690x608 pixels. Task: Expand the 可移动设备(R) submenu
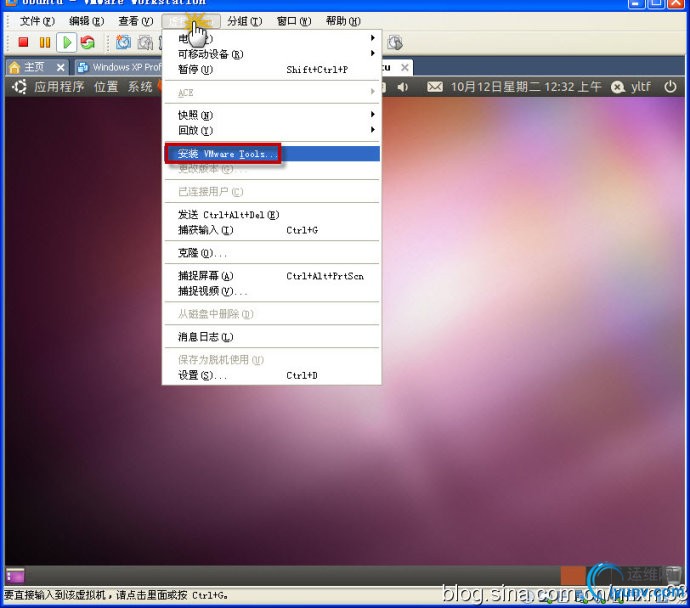click(272, 54)
